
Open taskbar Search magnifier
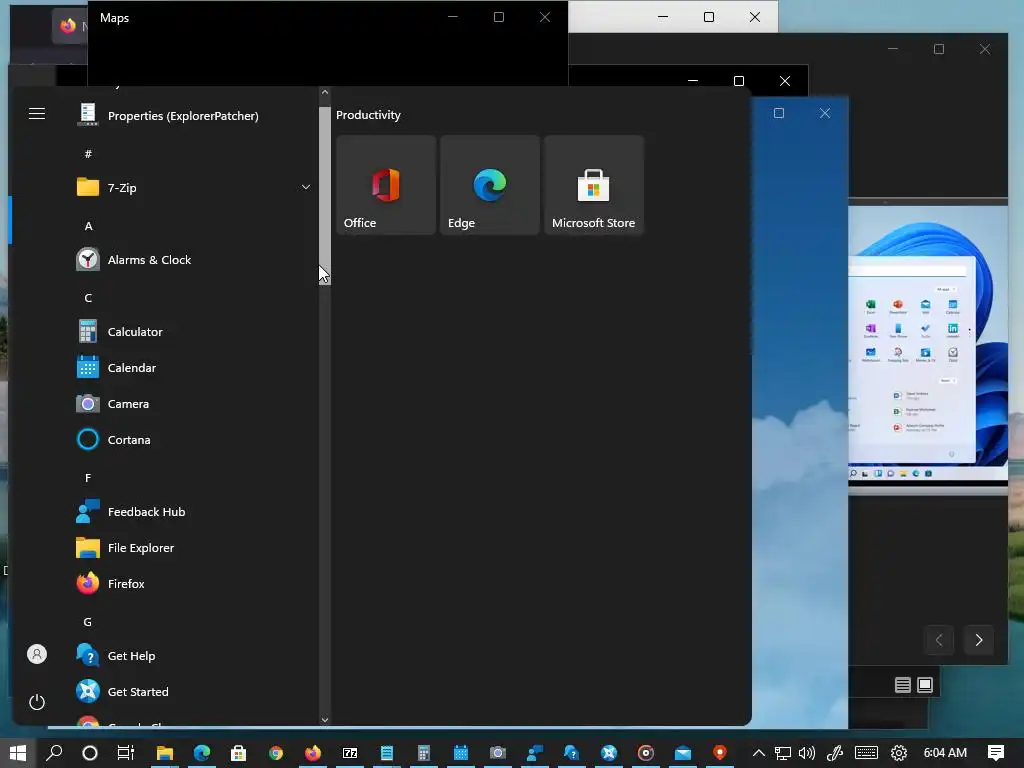click(55, 753)
